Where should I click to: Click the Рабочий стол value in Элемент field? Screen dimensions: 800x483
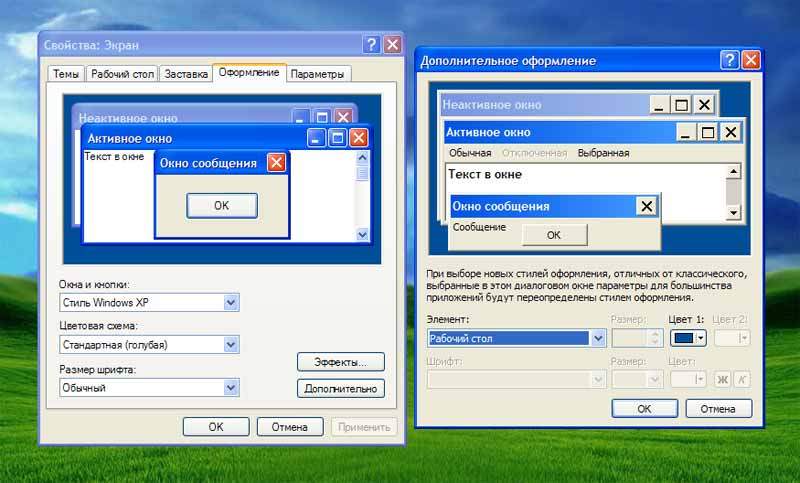click(461, 339)
